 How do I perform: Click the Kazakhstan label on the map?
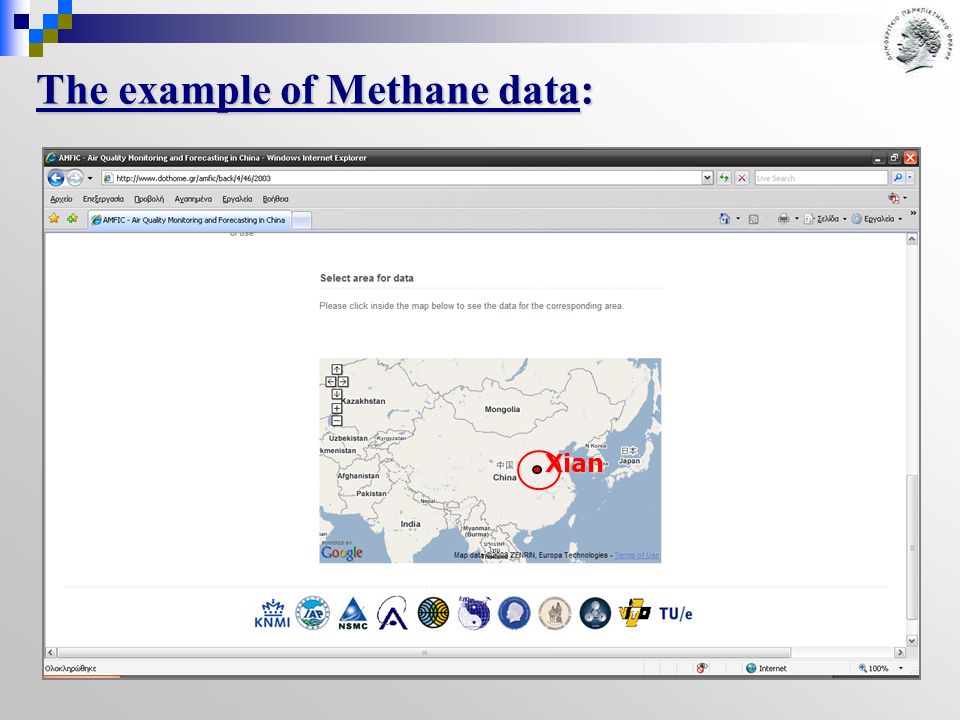pyautogui.click(x=363, y=401)
